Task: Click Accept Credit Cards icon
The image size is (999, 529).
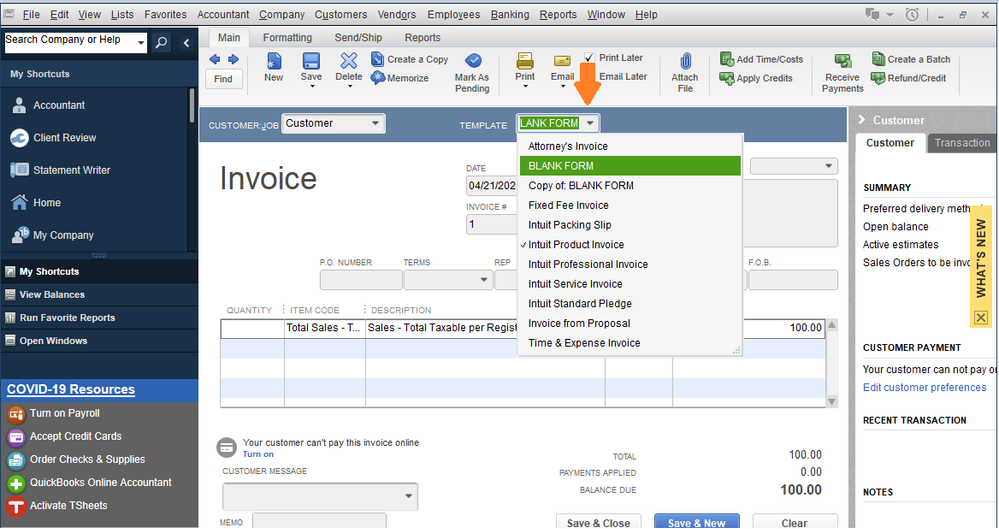Action: pos(16,437)
